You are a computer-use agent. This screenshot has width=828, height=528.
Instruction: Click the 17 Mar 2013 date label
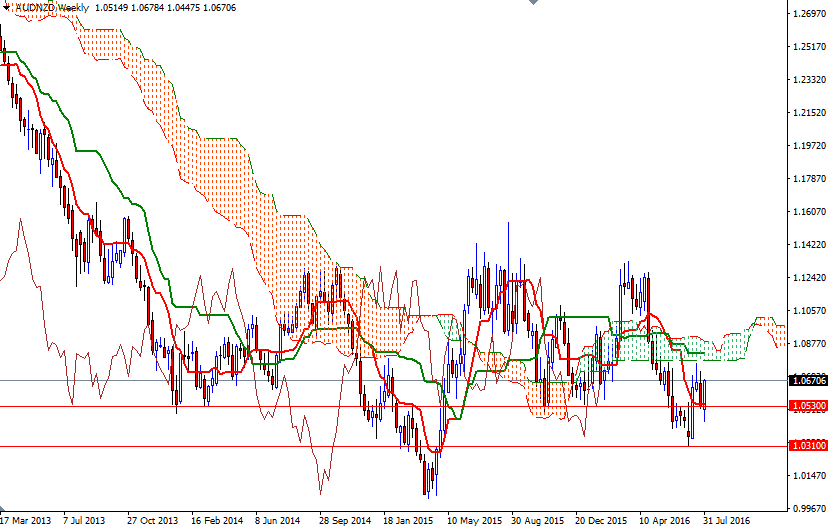26,521
